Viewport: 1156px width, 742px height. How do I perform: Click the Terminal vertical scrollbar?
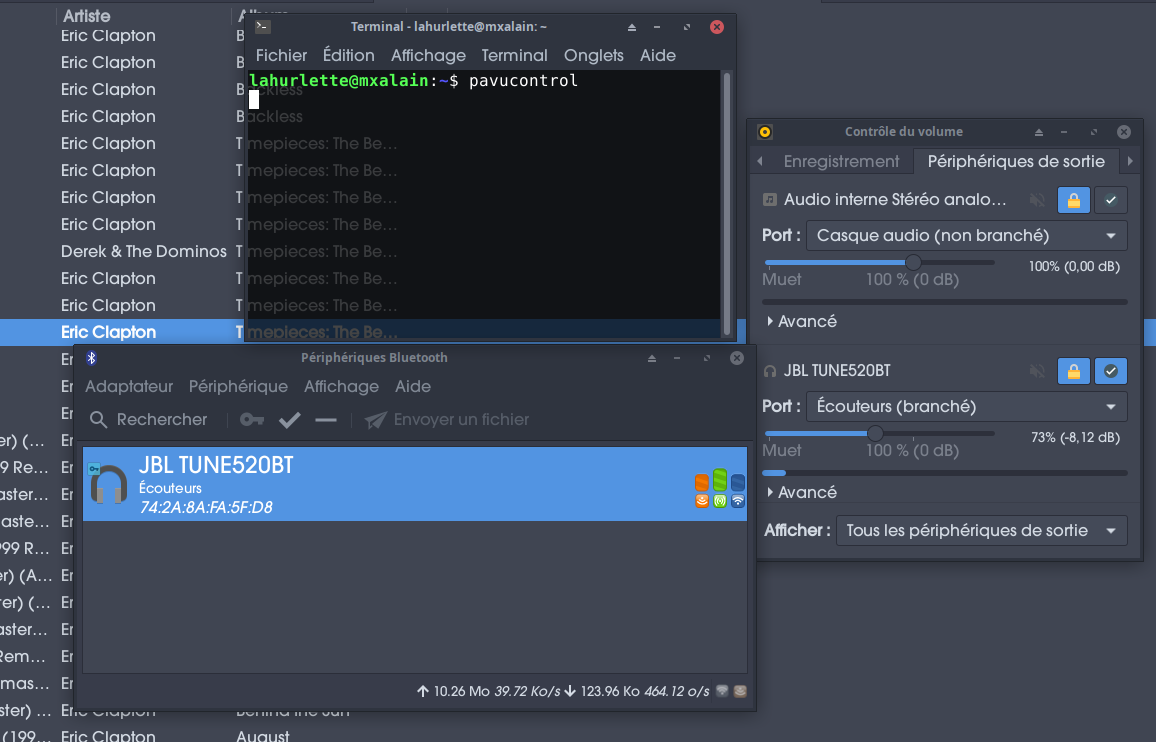[x=727, y=203]
